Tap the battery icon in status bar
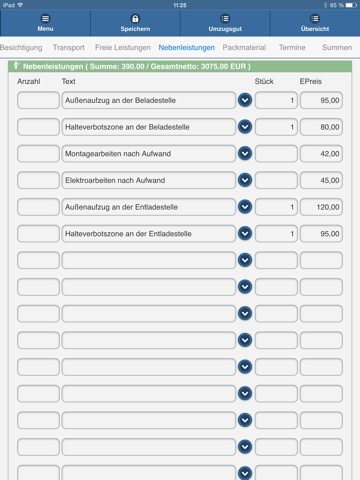The width and height of the screenshot is (360, 480). click(351, 5)
